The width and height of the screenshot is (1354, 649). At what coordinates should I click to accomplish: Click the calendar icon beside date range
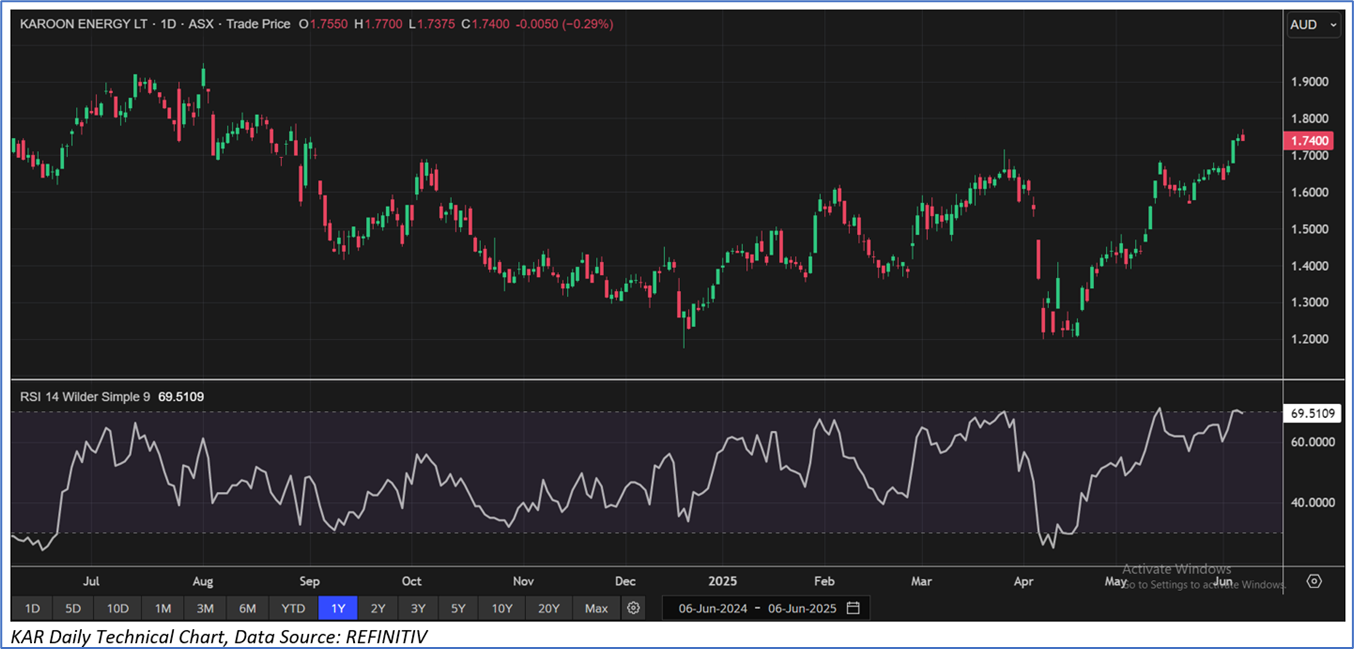853,608
